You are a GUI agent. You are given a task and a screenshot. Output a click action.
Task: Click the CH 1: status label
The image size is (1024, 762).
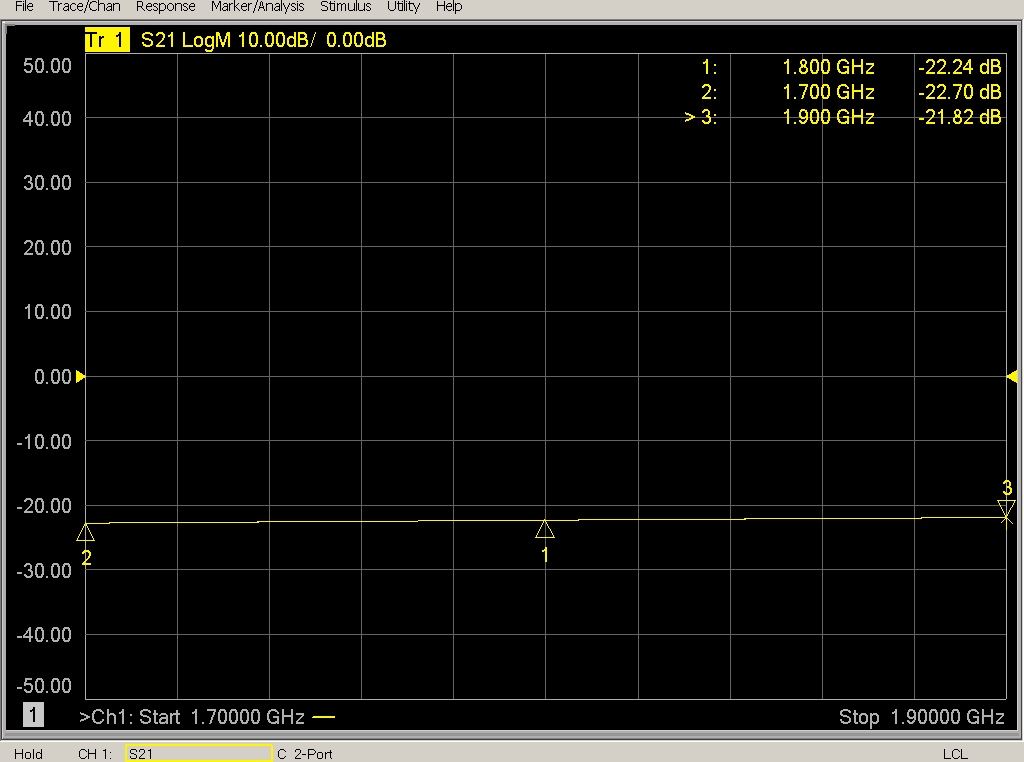click(95, 754)
